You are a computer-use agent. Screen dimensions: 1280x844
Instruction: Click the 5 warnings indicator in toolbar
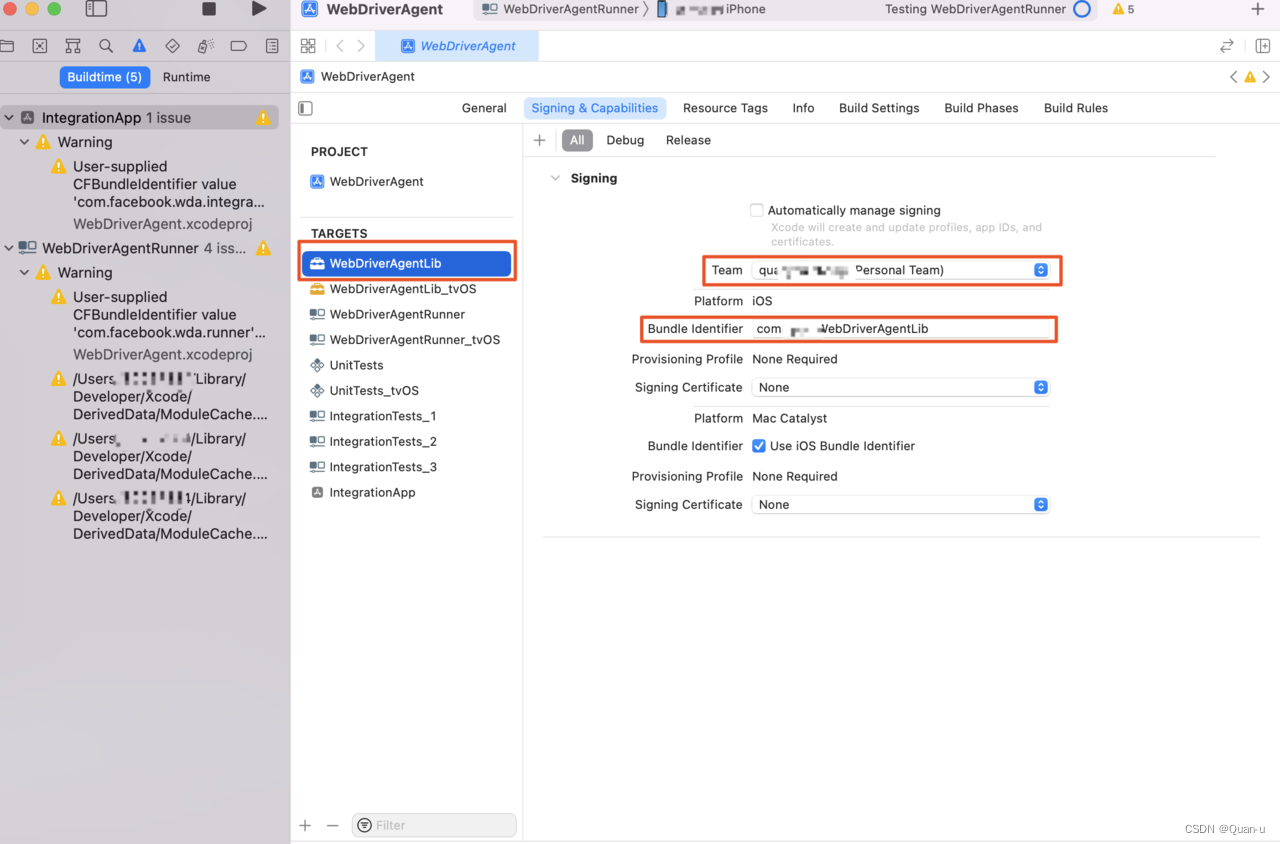click(1123, 9)
